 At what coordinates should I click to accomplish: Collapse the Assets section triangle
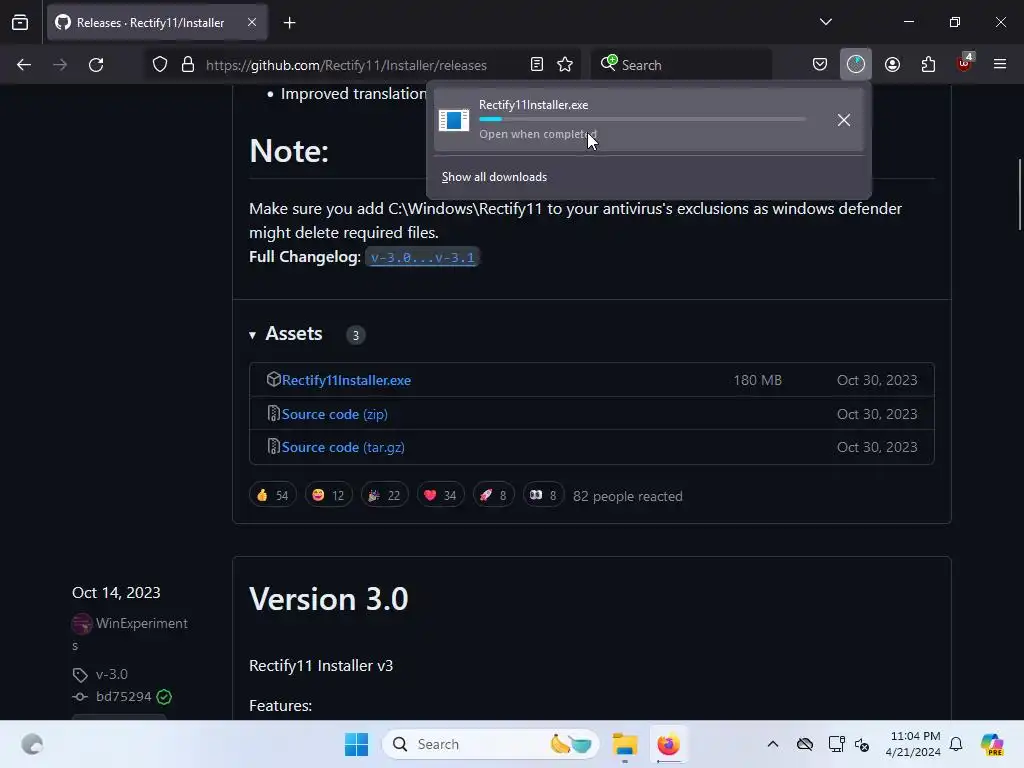pos(252,335)
